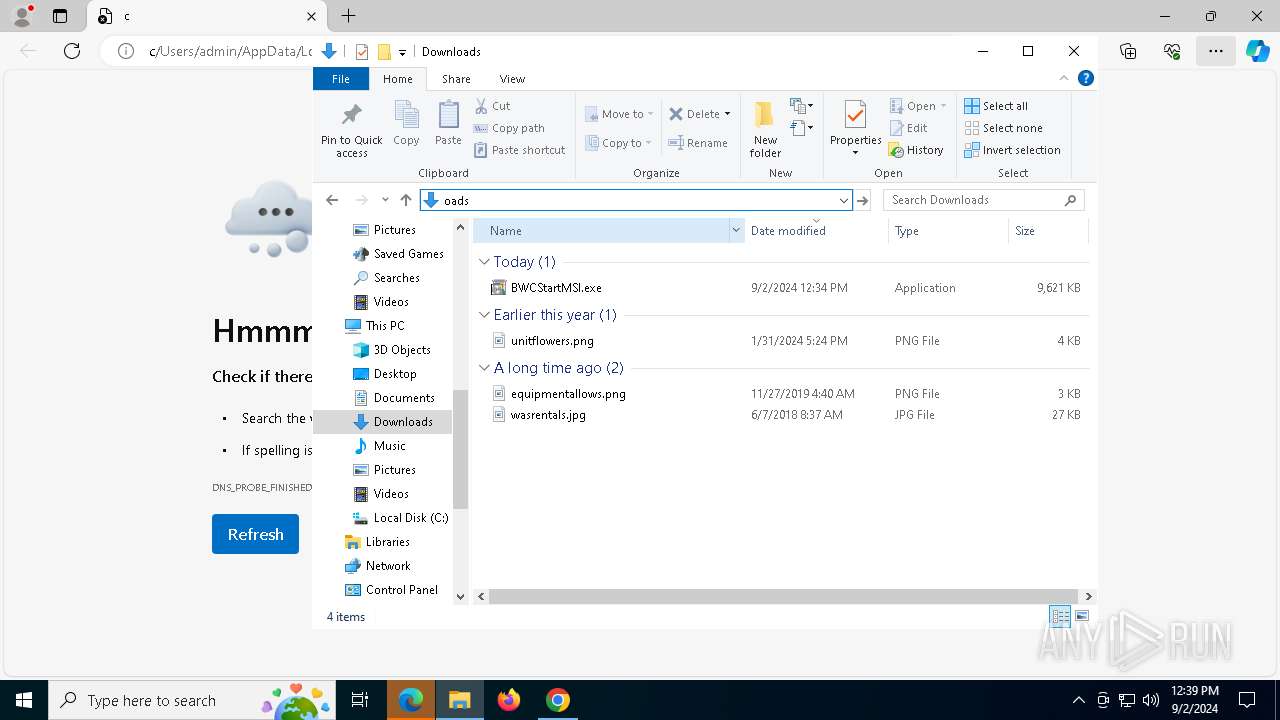The image size is (1280, 720).
Task: Click Delete in Organize group
Action: [x=693, y=114]
